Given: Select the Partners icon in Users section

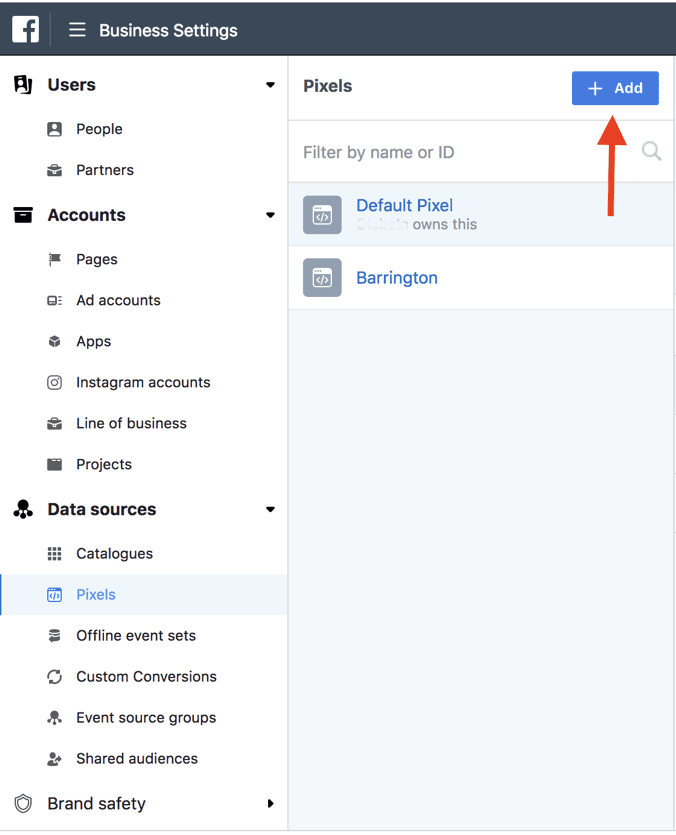Looking at the screenshot, I should [55, 170].
